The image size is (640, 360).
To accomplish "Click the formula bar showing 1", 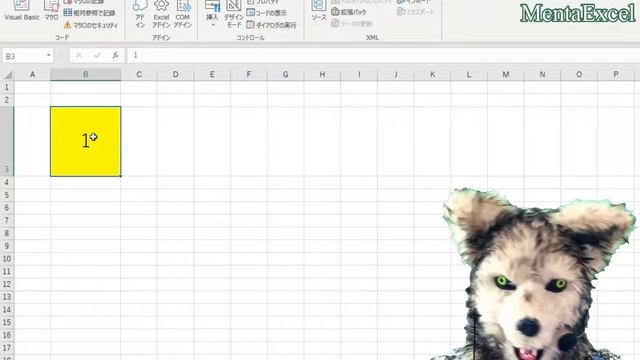I will [x=384, y=56].
